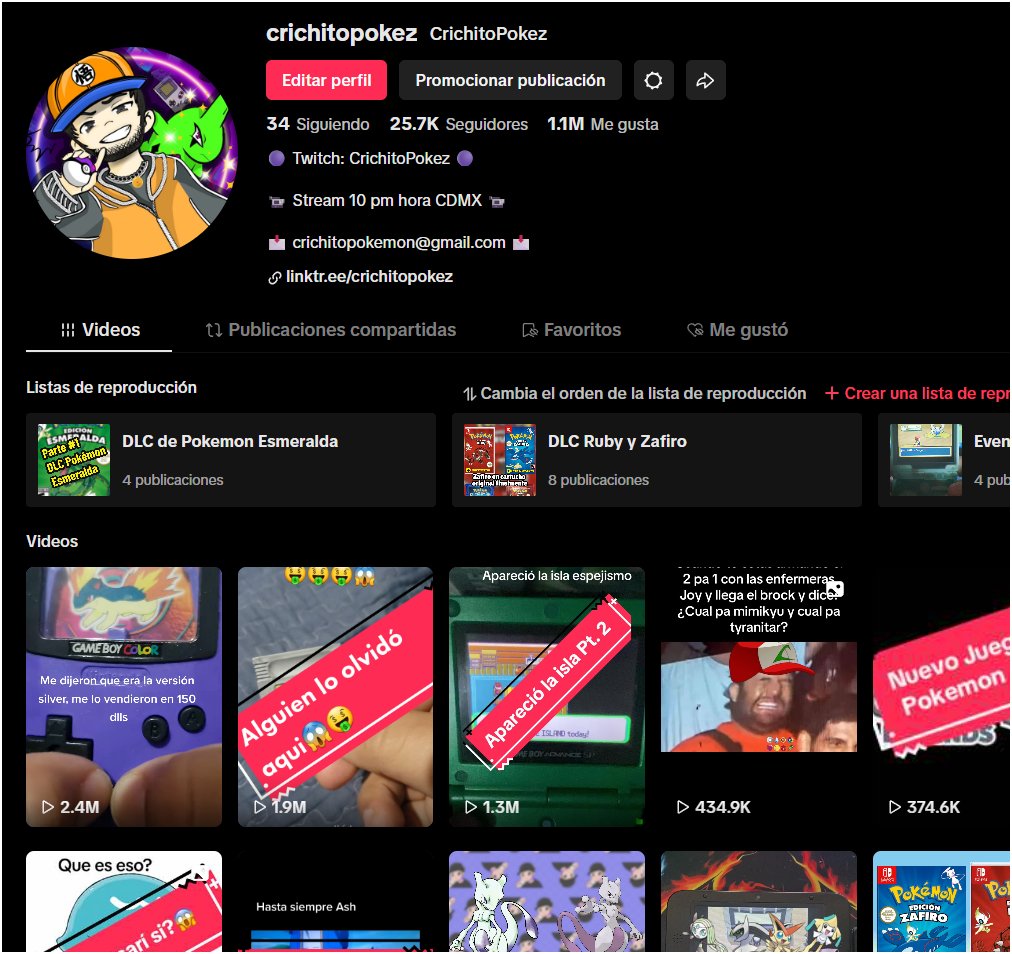1012x954 pixels.
Task: Click the link icon beside linktr.ee
Action: 274,278
